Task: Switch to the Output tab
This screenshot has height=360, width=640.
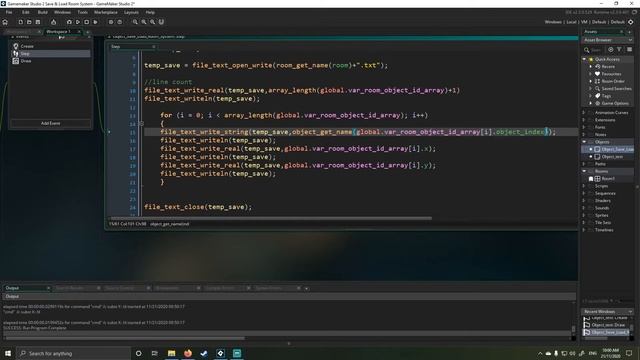Action: [x=27, y=288]
